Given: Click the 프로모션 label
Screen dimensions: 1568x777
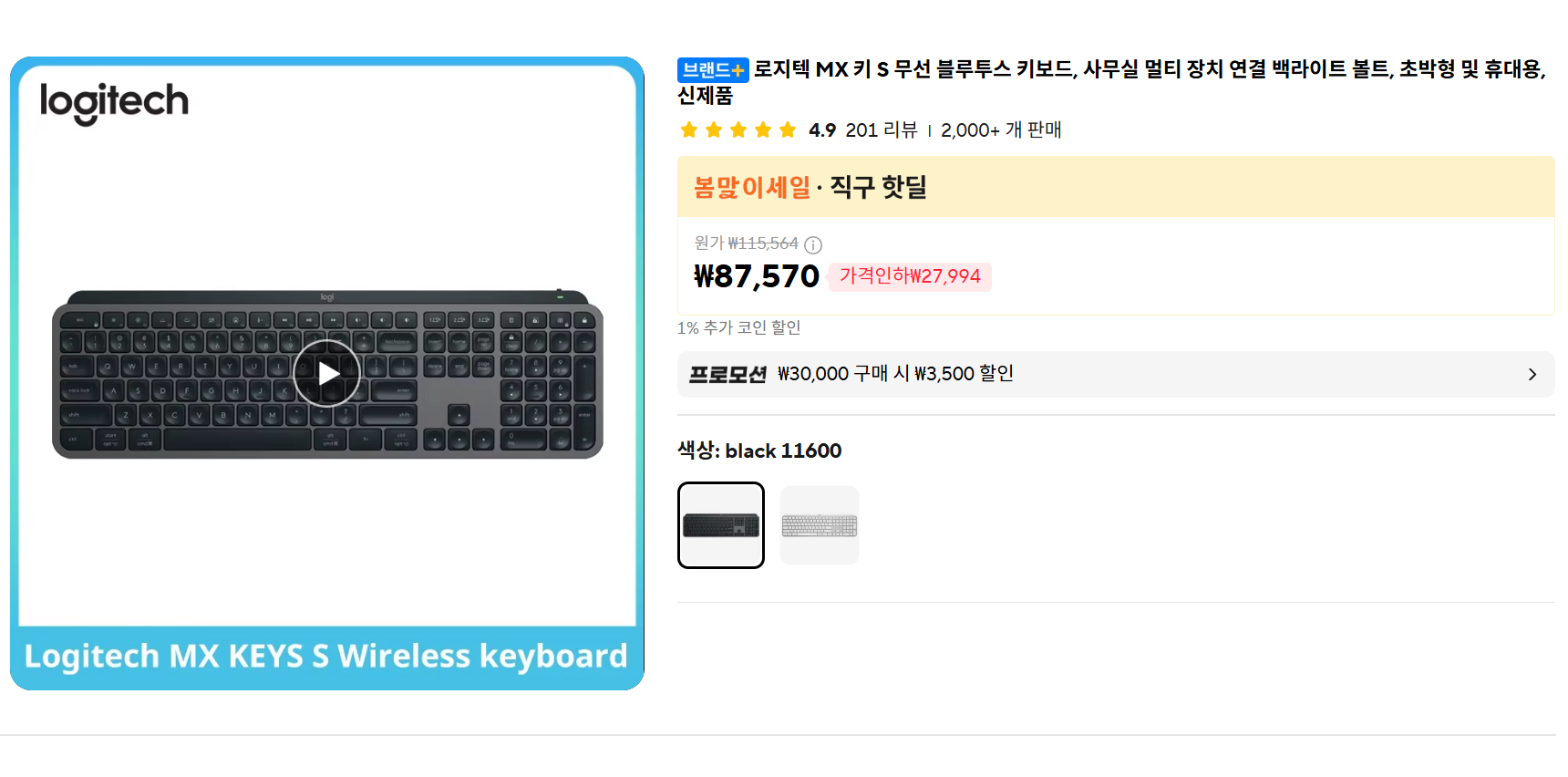Looking at the screenshot, I should 727,375.
